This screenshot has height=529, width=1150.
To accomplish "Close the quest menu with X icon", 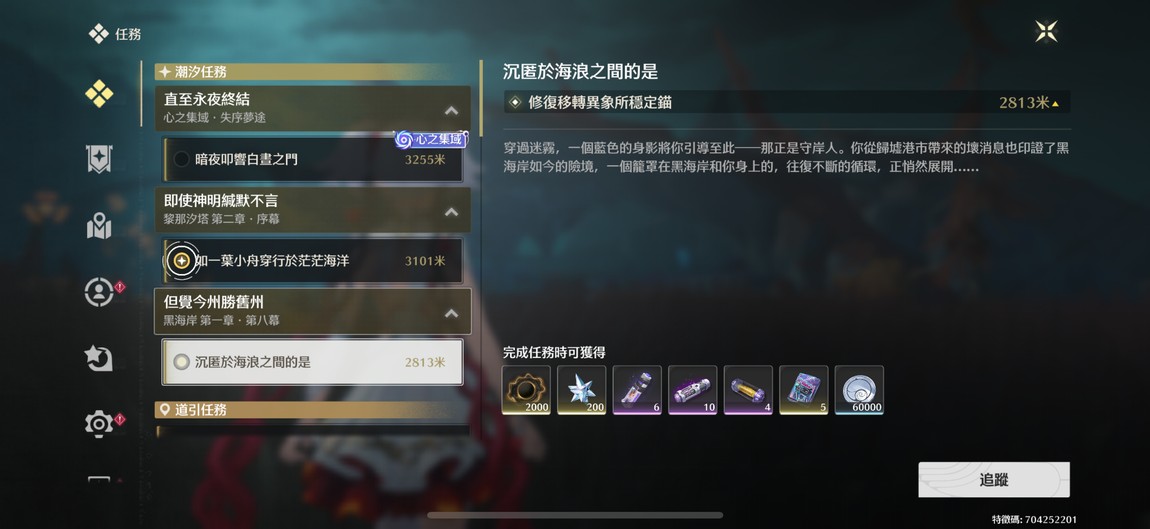I will 1046,32.
